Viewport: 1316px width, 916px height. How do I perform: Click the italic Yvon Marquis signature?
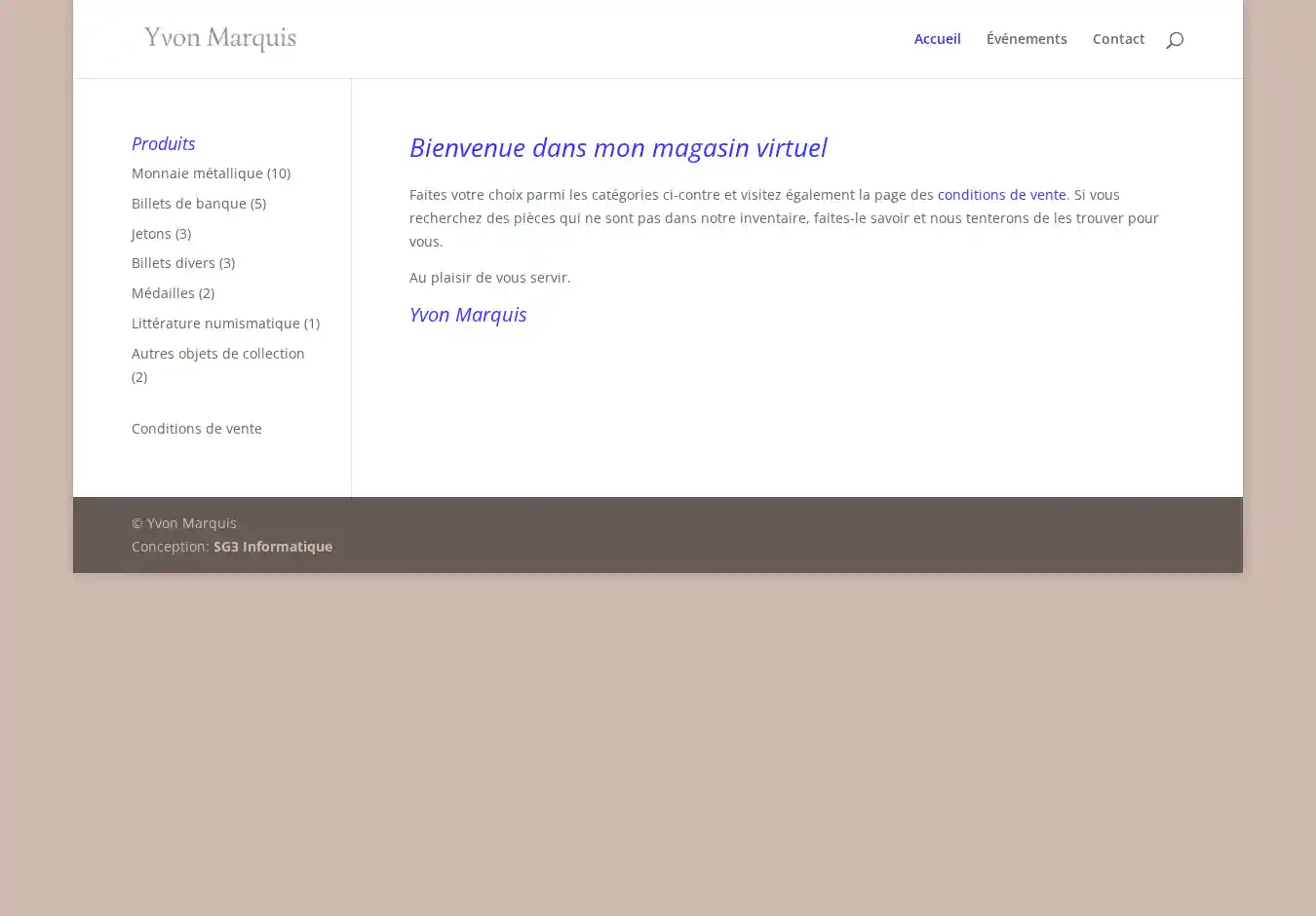click(x=467, y=315)
